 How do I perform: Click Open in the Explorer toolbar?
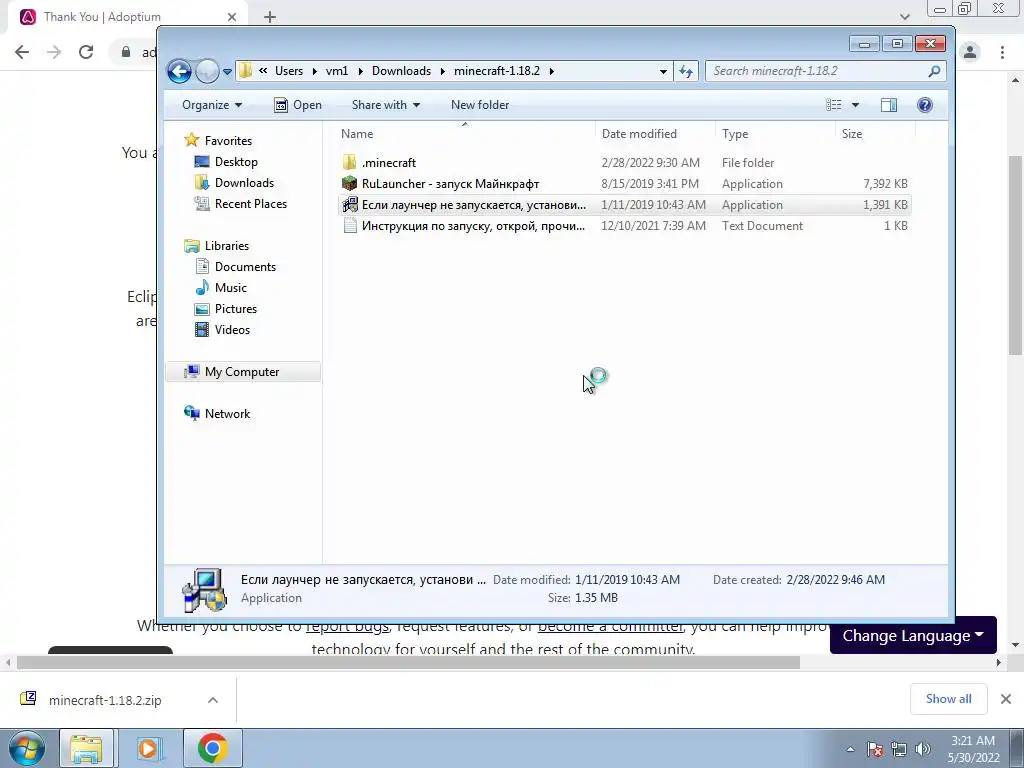[x=298, y=105]
